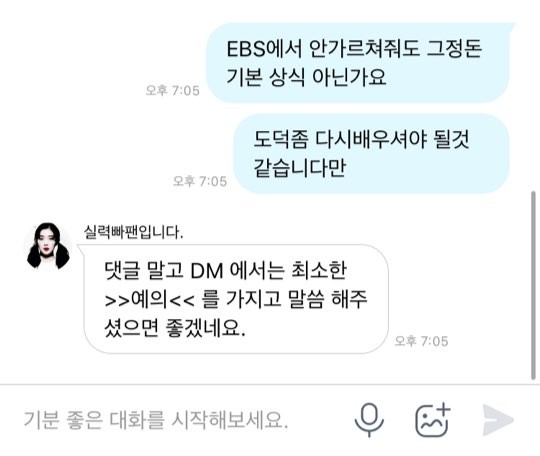Viewport: 540px width, 456px height.
Task: Tap the microphone voice message icon
Action: click(x=369, y=420)
